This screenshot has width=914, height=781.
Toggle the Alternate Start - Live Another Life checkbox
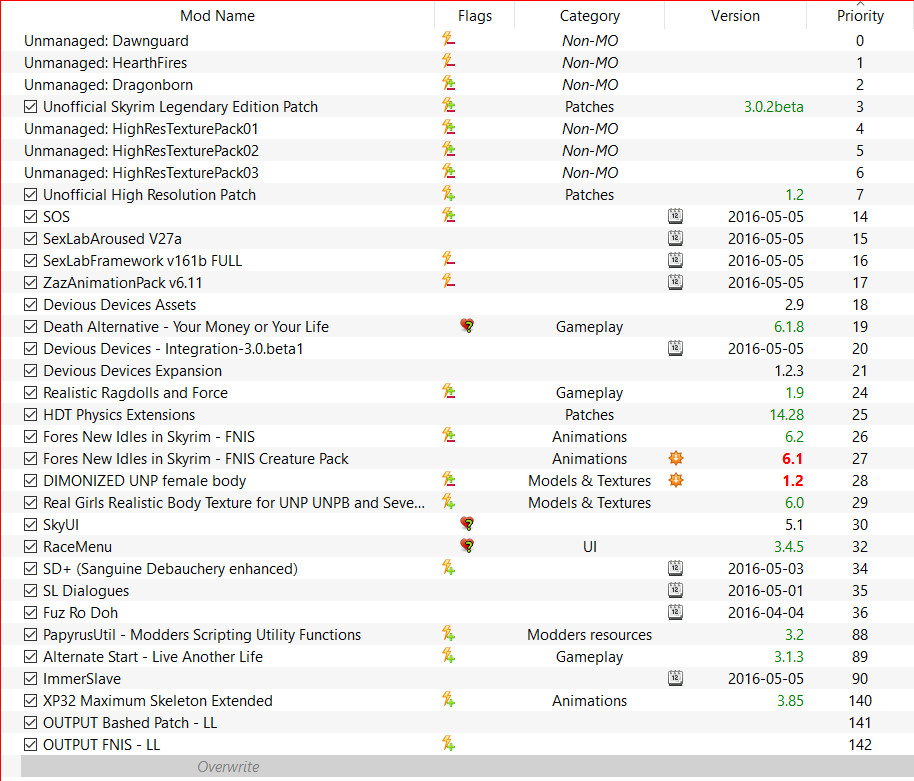pos(31,657)
